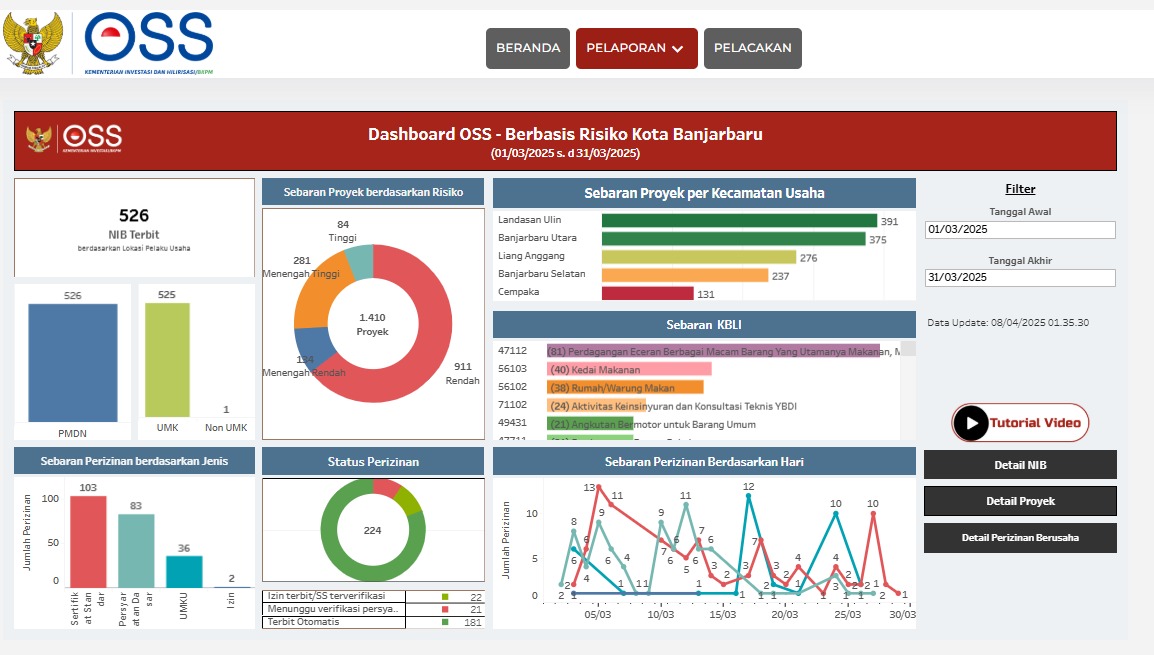Image resolution: width=1154 pixels, height=655 pixels.
Task: Click the OSS logo in the red banner
Action: pos(92,138)
